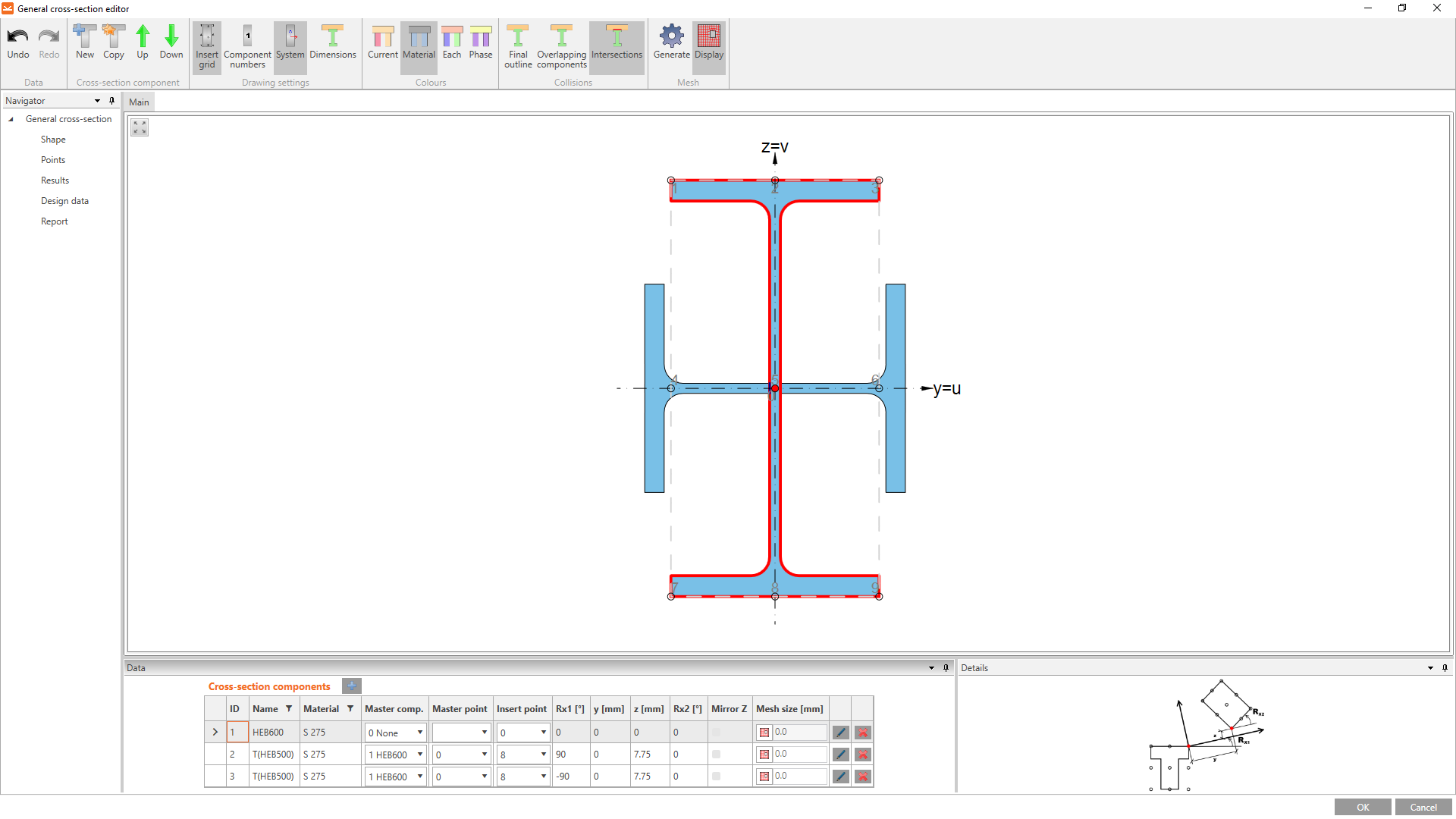The image size is (1456, 819).
Task: Open the Main tab
Action: [139, 102]
